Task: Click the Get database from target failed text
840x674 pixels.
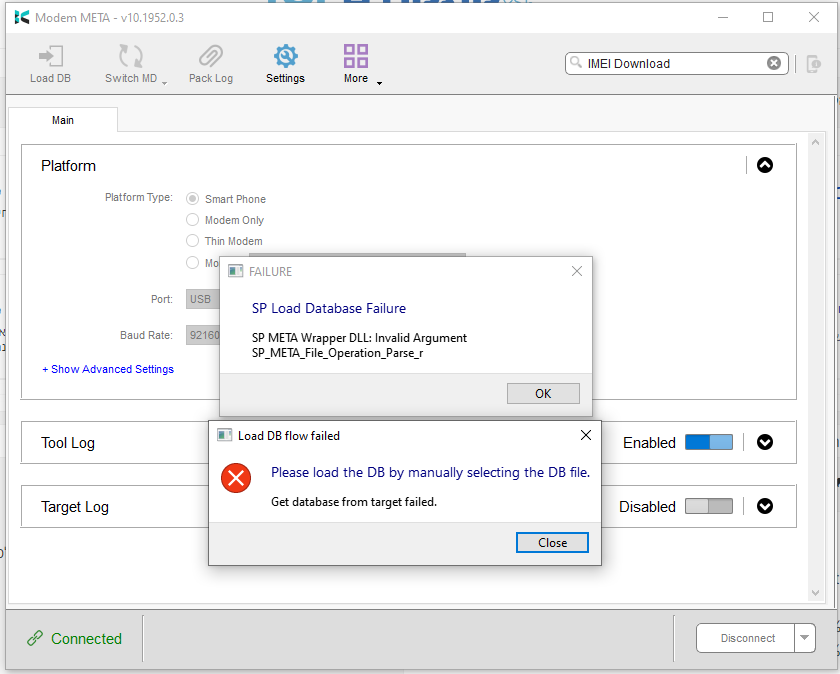Action: 354,502
